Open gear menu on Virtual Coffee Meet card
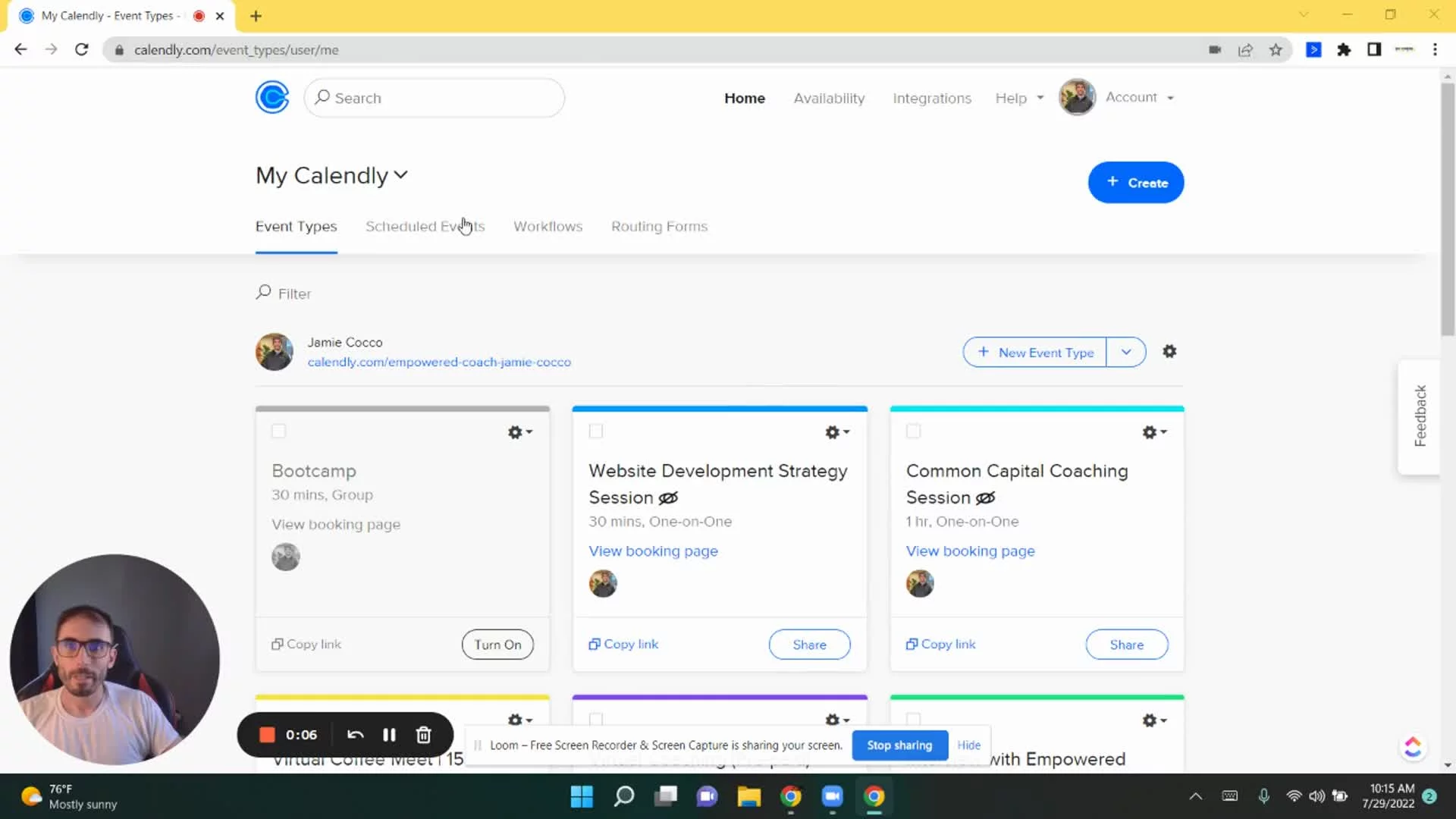This screenshot has height=819, width=1456. coord(520,720)
